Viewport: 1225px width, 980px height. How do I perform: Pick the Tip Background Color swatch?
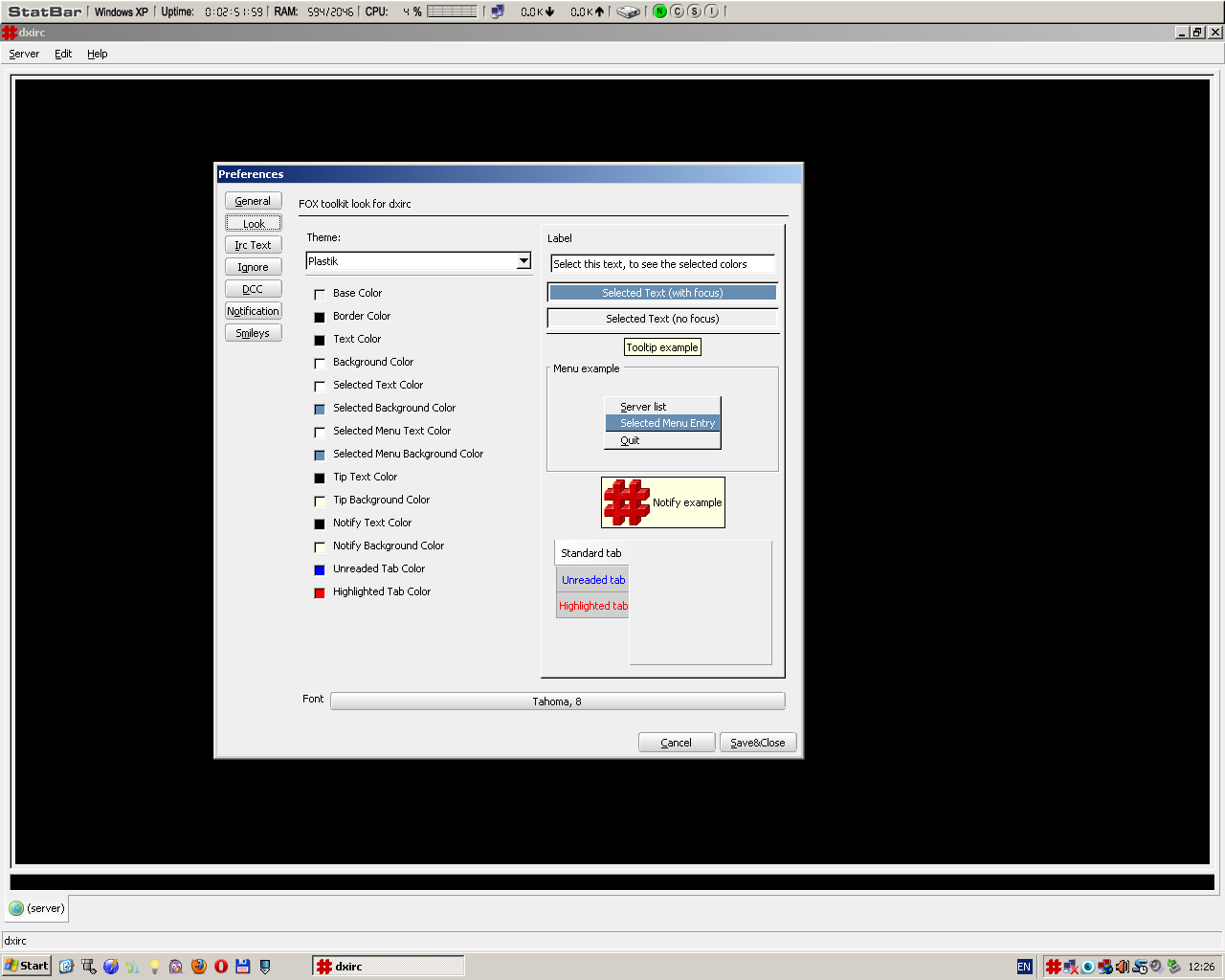pyautogui.click(x=320, y=501)
